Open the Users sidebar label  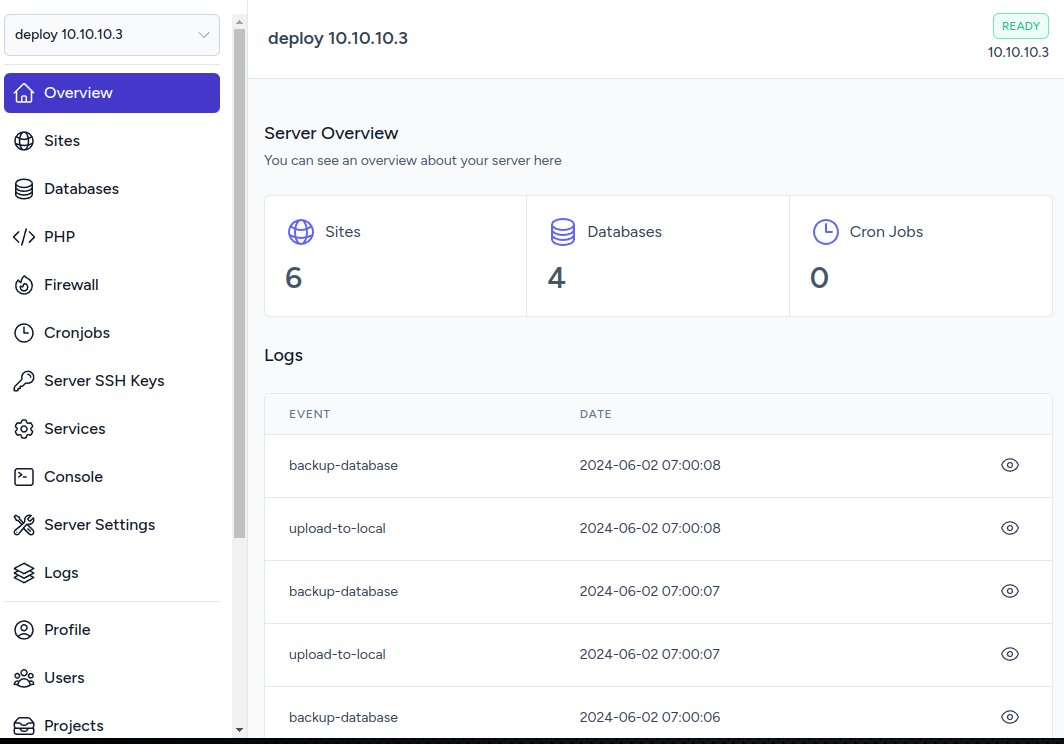point(64,678)
